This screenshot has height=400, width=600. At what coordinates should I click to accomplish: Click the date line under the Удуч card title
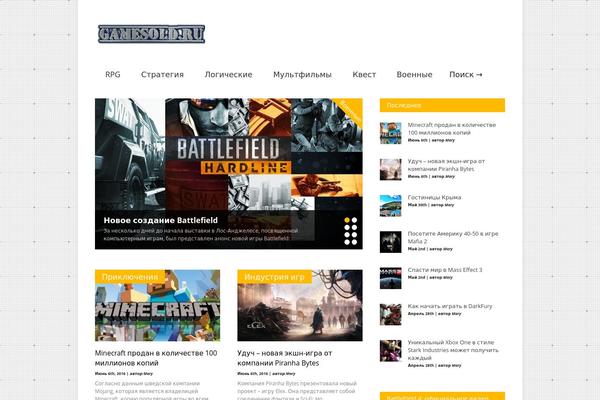266,374
